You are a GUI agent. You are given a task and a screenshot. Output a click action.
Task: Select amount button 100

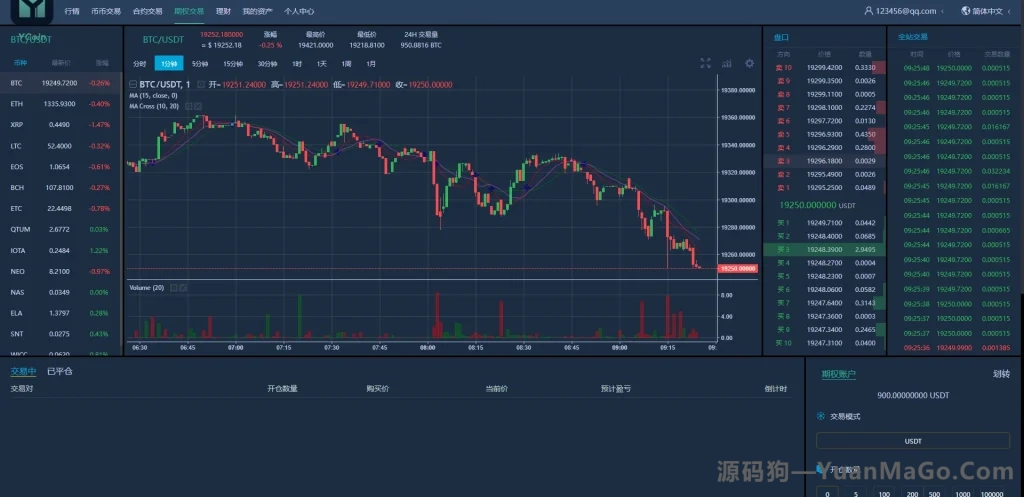[884, 494]
